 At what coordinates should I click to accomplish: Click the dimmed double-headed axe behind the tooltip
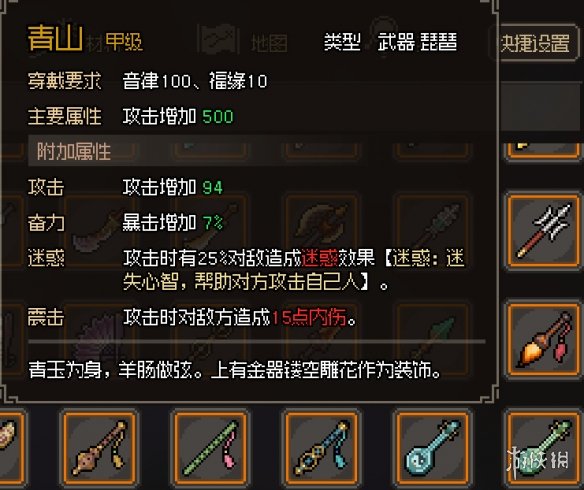point(321,225)
